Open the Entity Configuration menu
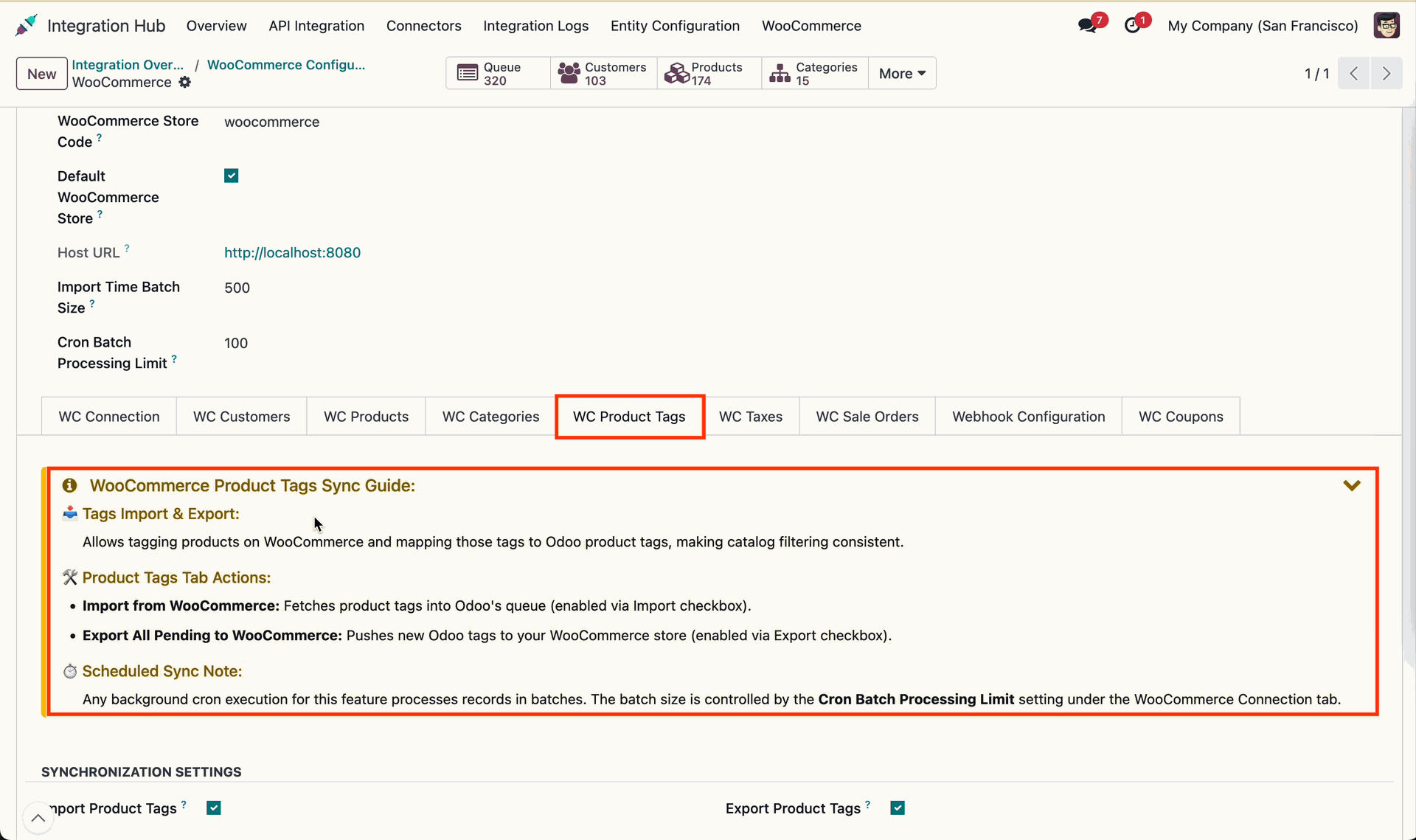The height and width of the screenshot is (840, 1416). [x=675, y=26]
